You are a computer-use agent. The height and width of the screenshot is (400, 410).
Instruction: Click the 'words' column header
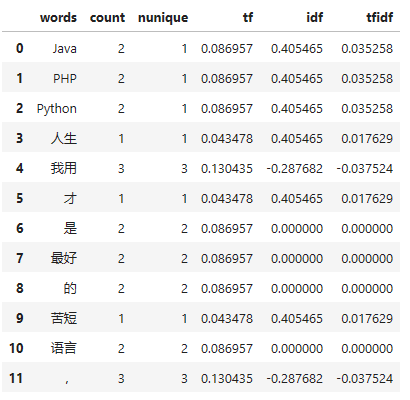click(58, 17)
